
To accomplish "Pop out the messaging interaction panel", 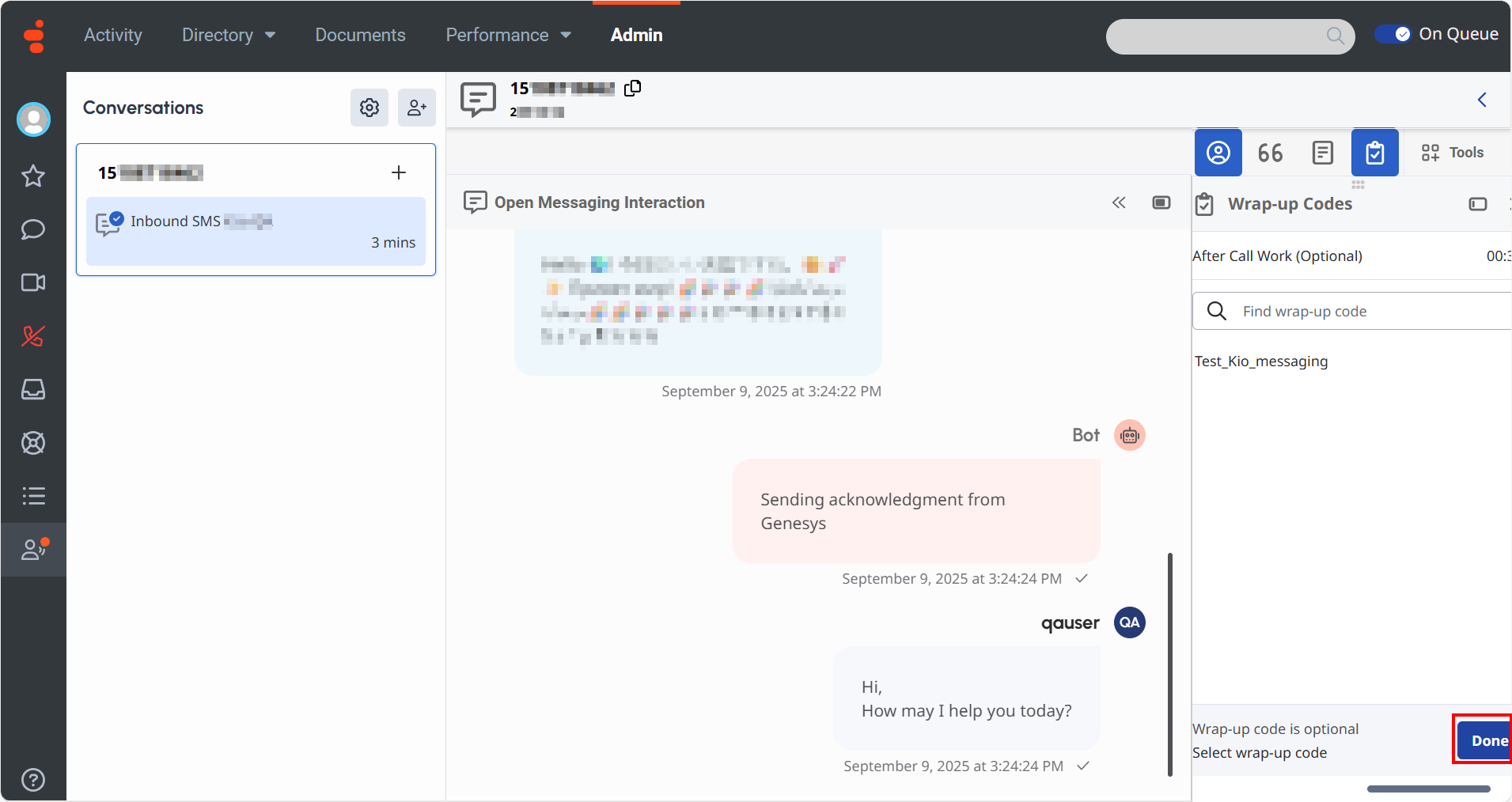I will point(1161,202).
